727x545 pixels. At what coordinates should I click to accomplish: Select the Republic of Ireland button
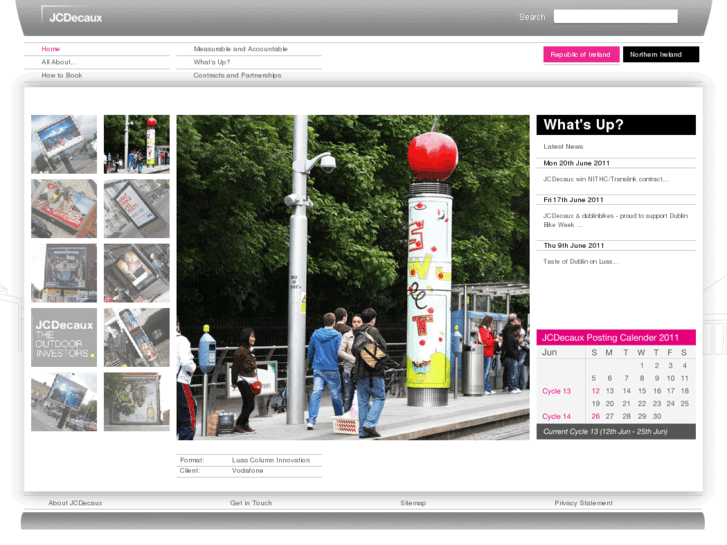[x=581, y=54]
